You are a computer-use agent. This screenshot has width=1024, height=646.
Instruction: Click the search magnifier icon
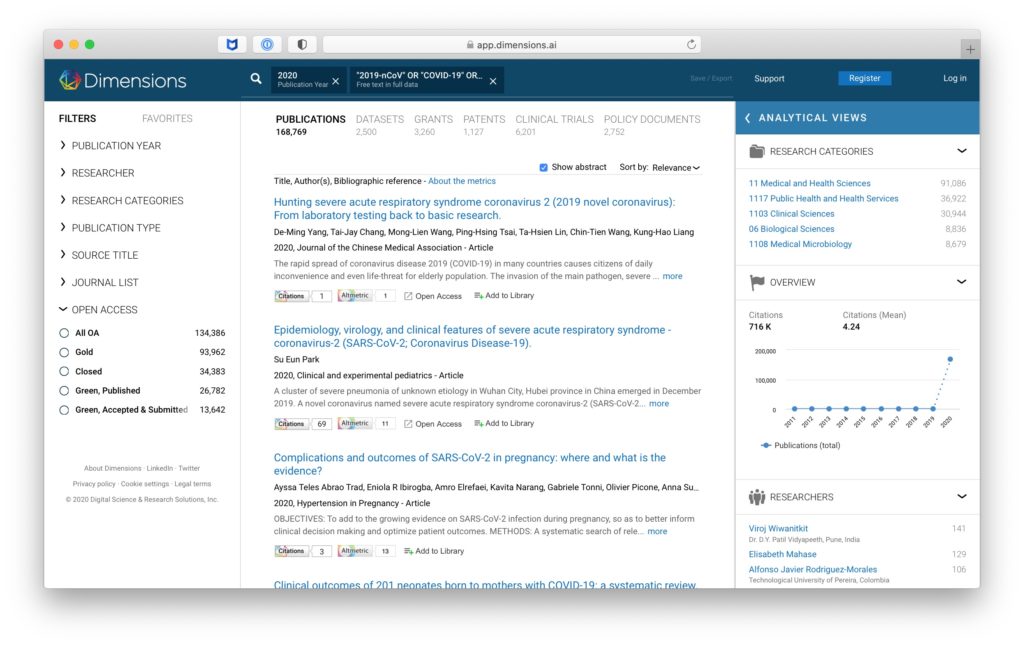tap(256, 79)
